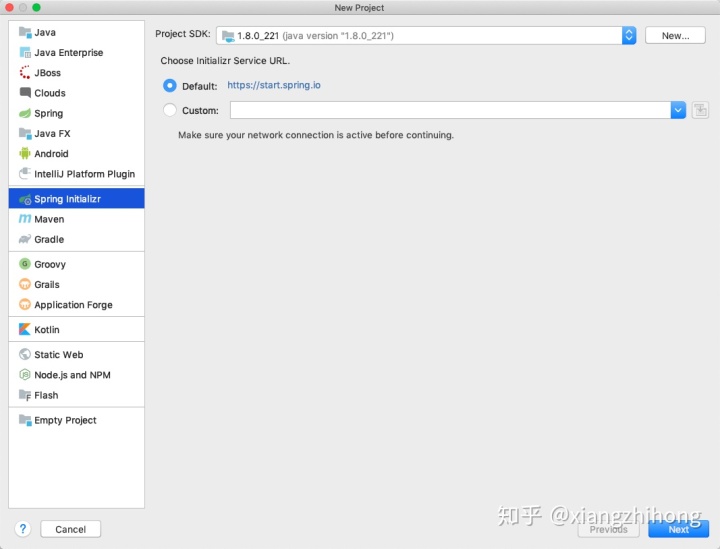
Task: Click the green Spring leaf icon
Action: [25, 113]
